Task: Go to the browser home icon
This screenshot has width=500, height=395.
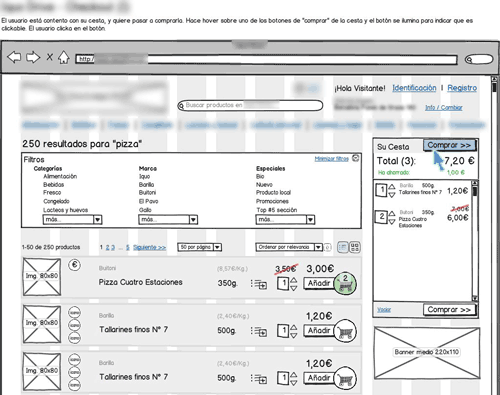Action: click(64, 57)
